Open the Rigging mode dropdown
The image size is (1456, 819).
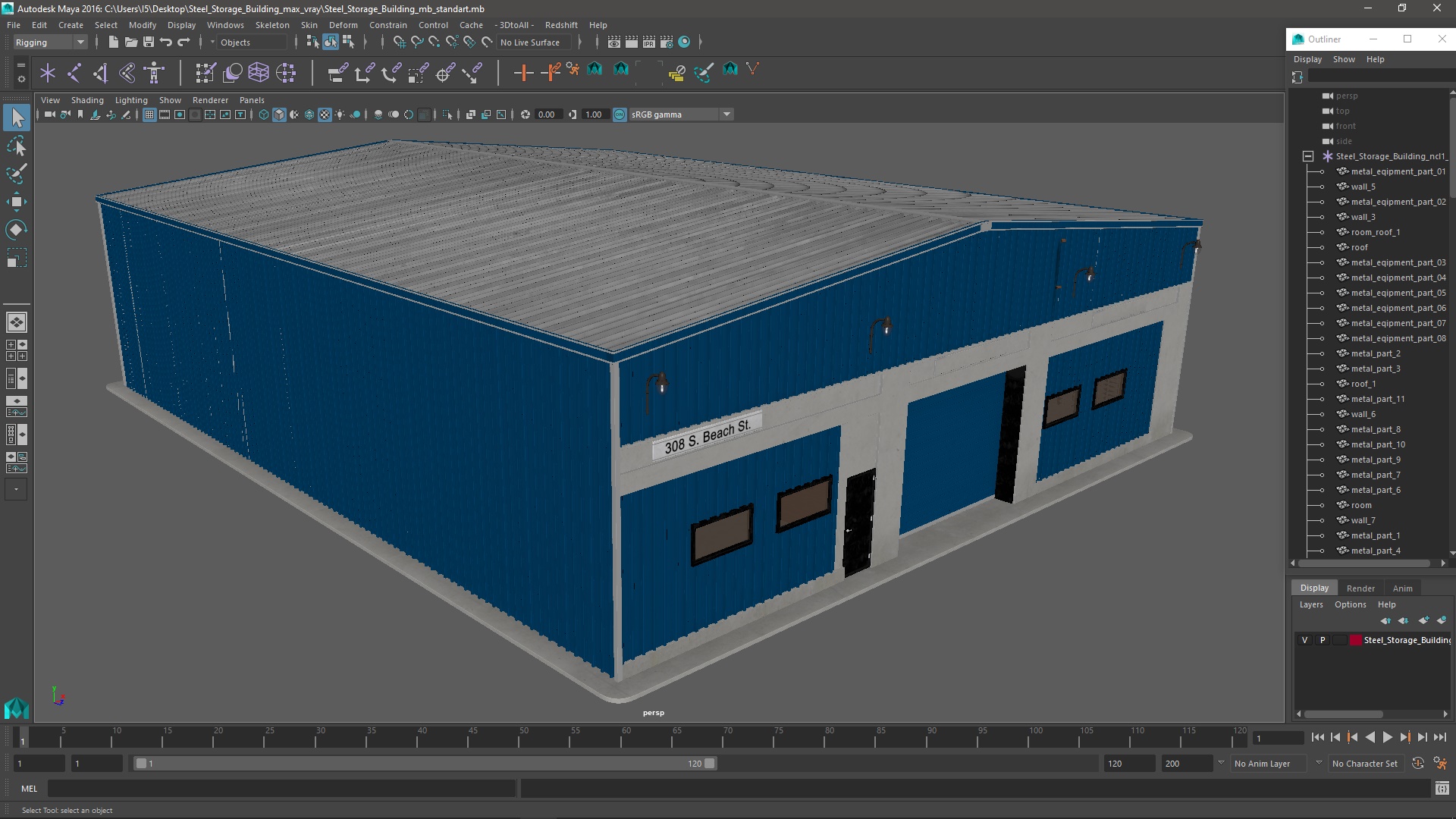[80, 41]
